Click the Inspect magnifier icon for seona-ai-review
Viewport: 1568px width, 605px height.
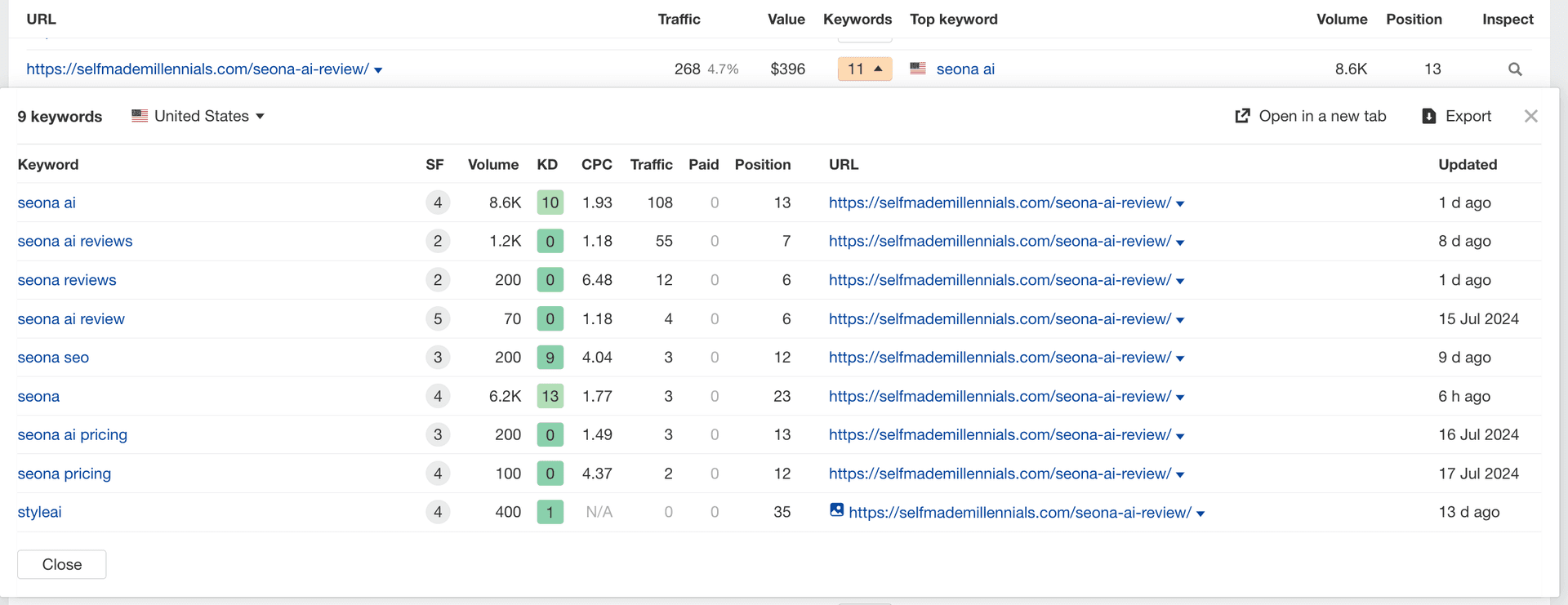(1515, 69)
